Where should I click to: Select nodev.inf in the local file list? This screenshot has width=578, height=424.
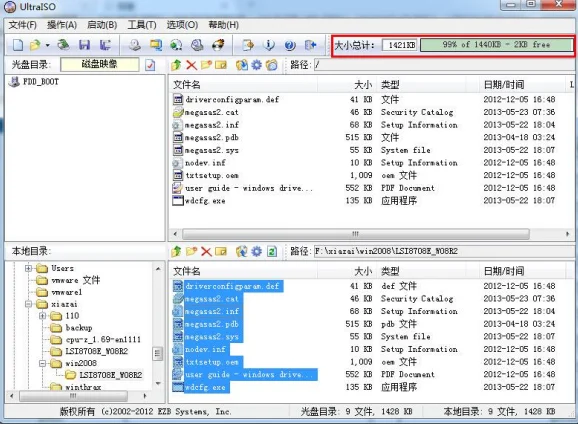click(205, 349)
